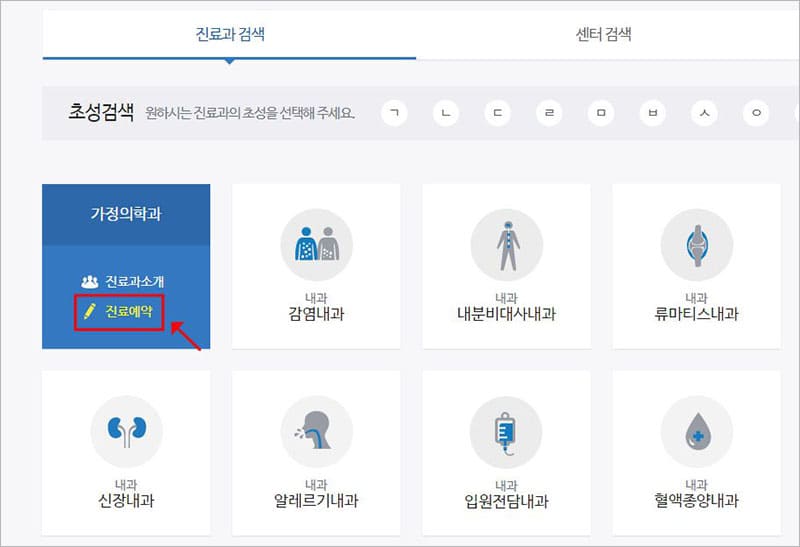This screenshot has width=800, height=547.
Task: Filter departments by initial ㄱ
Action: pyautogui.click(x=397, y=112)
